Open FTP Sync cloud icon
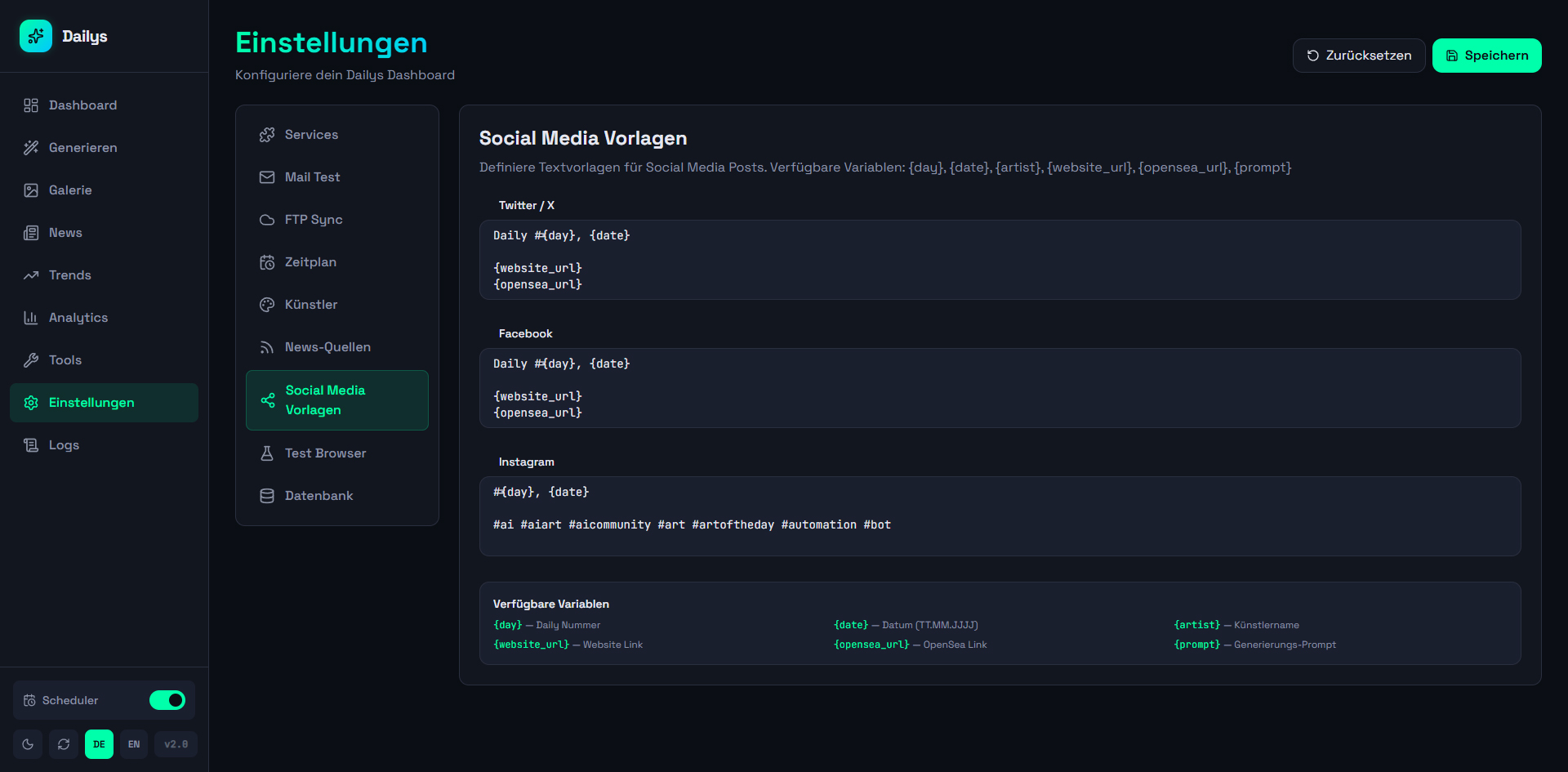The image size is (1568, 772). 267,220
